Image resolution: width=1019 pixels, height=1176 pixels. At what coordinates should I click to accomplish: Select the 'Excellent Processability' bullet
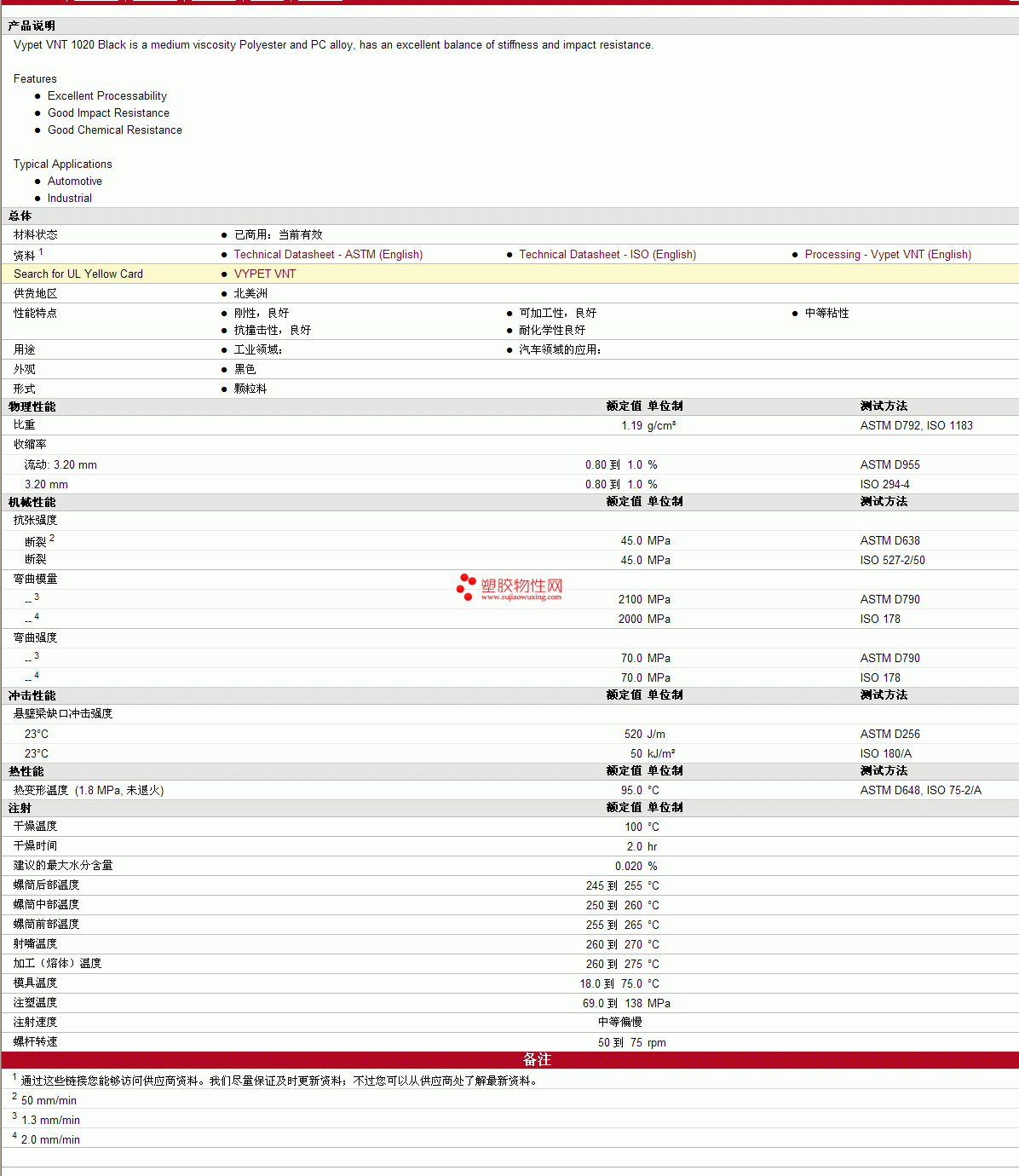(107, 95)
